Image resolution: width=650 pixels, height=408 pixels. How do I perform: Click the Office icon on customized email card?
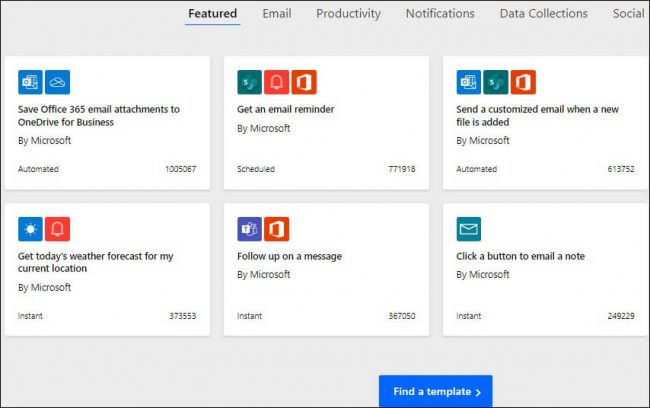click(523, 82)
